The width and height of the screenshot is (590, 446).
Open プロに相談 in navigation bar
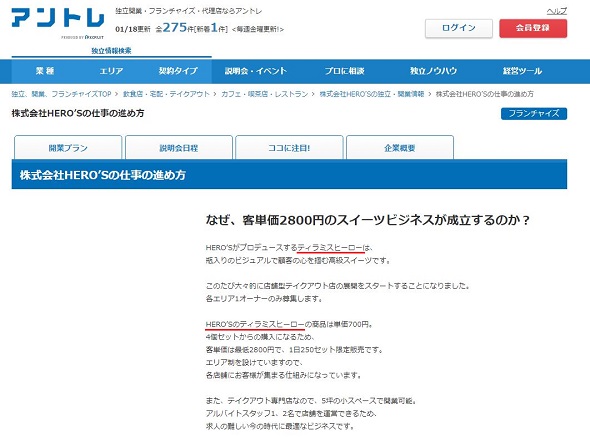pos(345,71)
